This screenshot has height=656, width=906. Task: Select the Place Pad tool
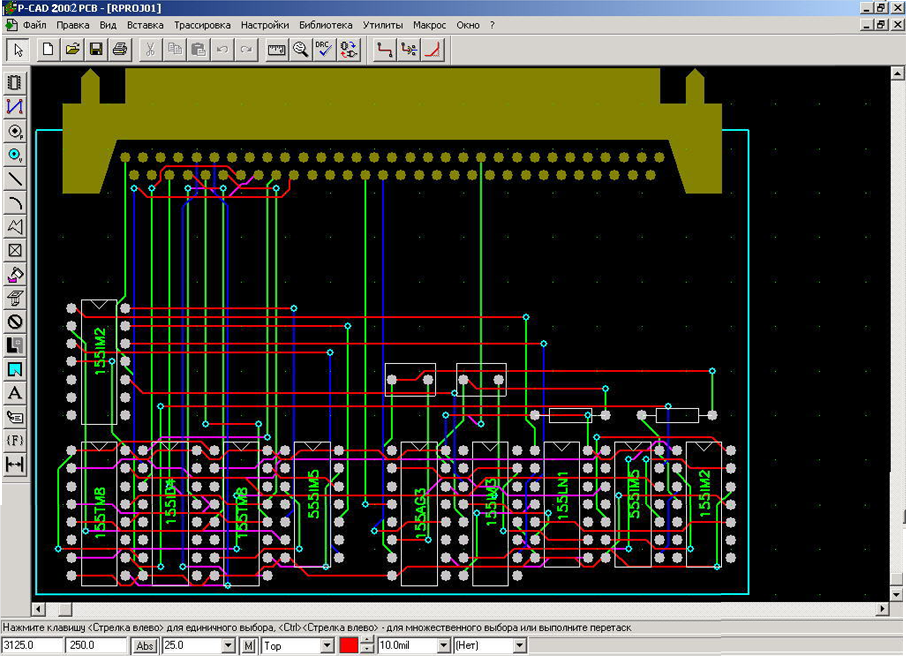click(15, 131)
